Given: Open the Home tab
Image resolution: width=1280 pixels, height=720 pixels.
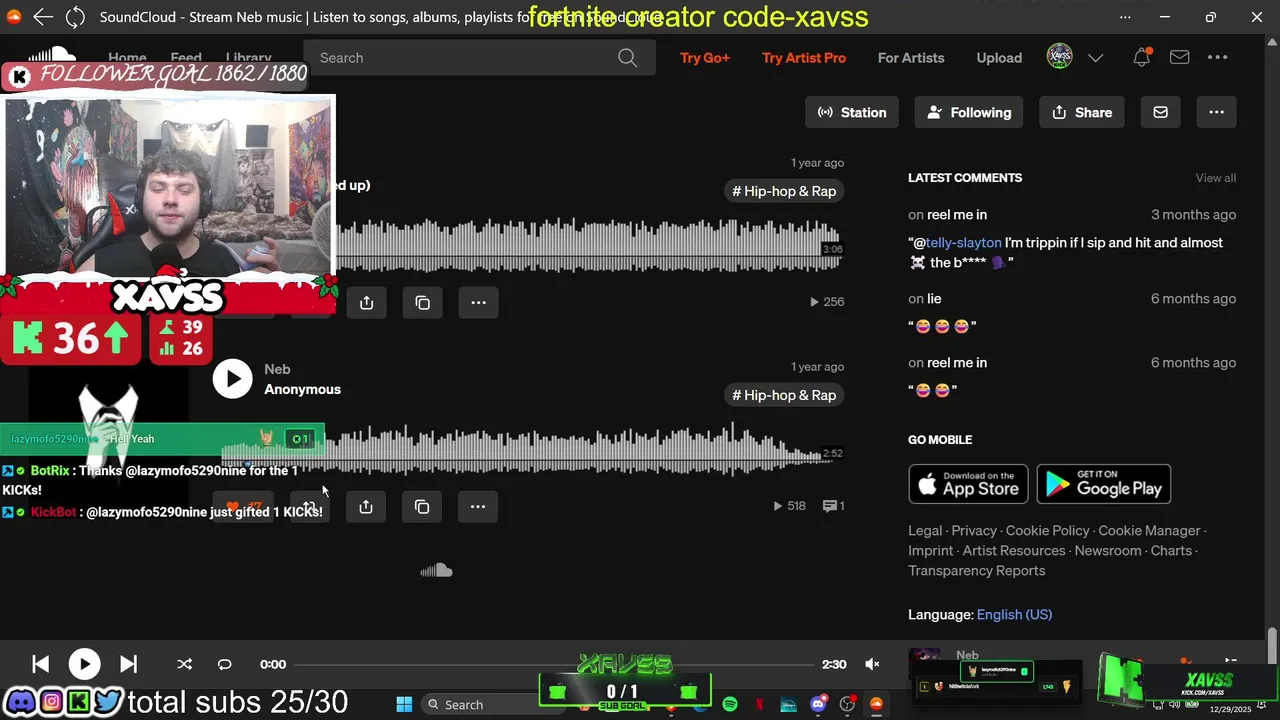Looking at the screenshot, I should 127,57.
